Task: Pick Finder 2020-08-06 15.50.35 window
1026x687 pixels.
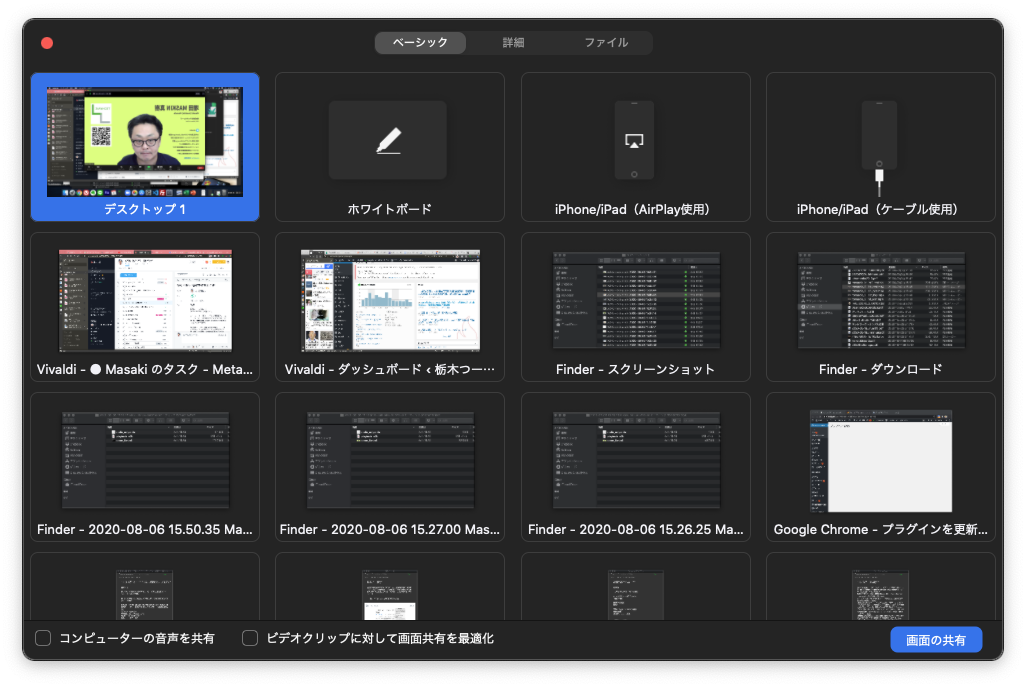Action: [x=145, y=461]
